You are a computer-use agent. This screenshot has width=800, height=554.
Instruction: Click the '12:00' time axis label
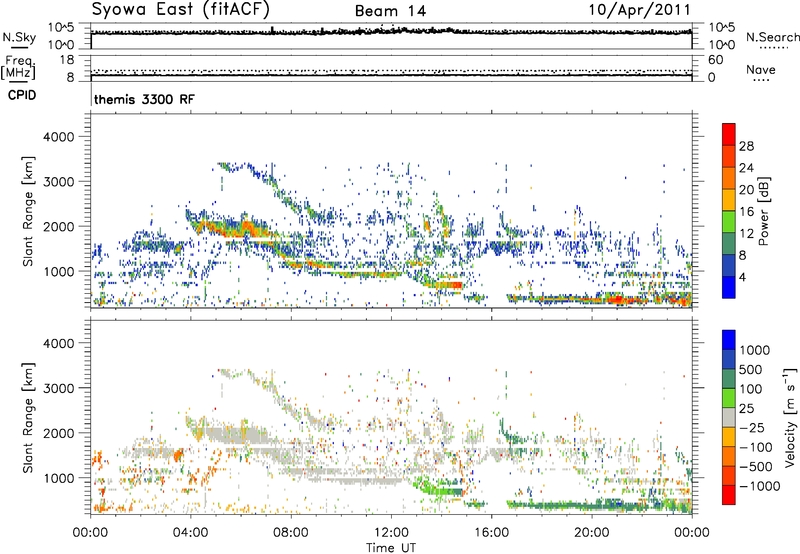tap(391, 533)
